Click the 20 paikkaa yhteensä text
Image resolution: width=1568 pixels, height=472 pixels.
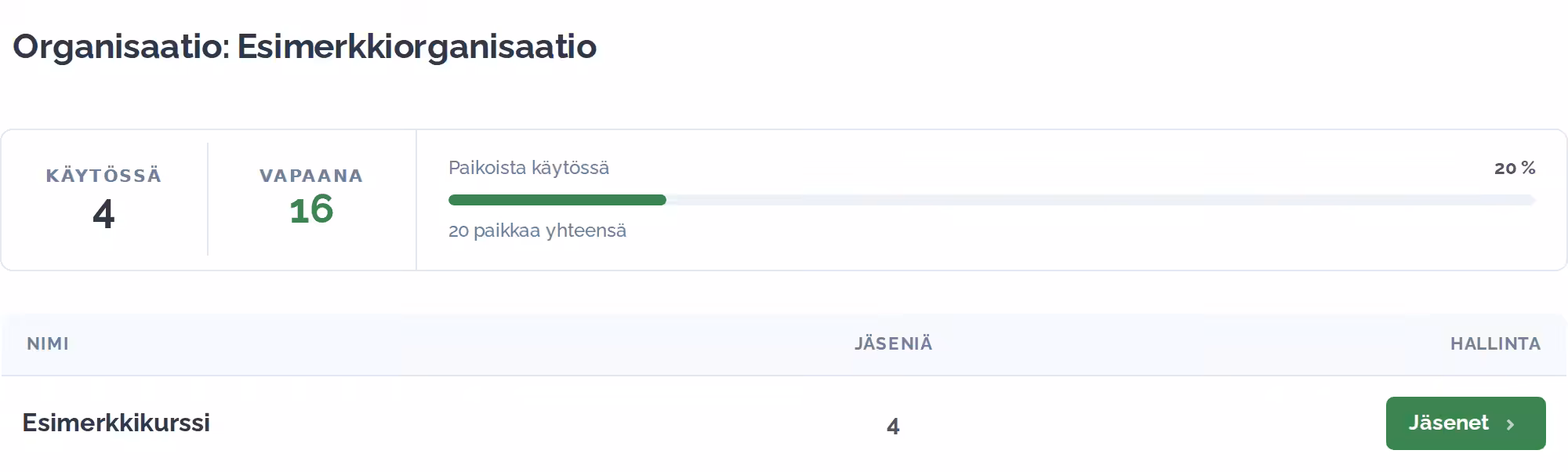tap(537, 231)
